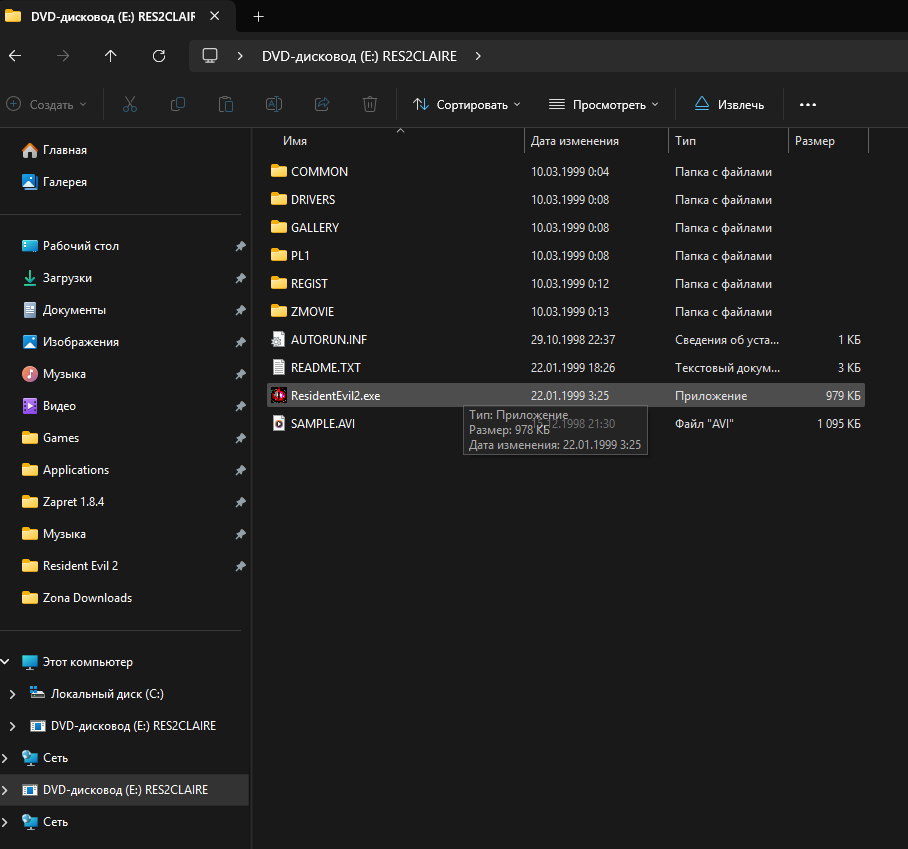Open the Resident Evil 2 pinned folder

pyautogui.click(x=70, y=566)
